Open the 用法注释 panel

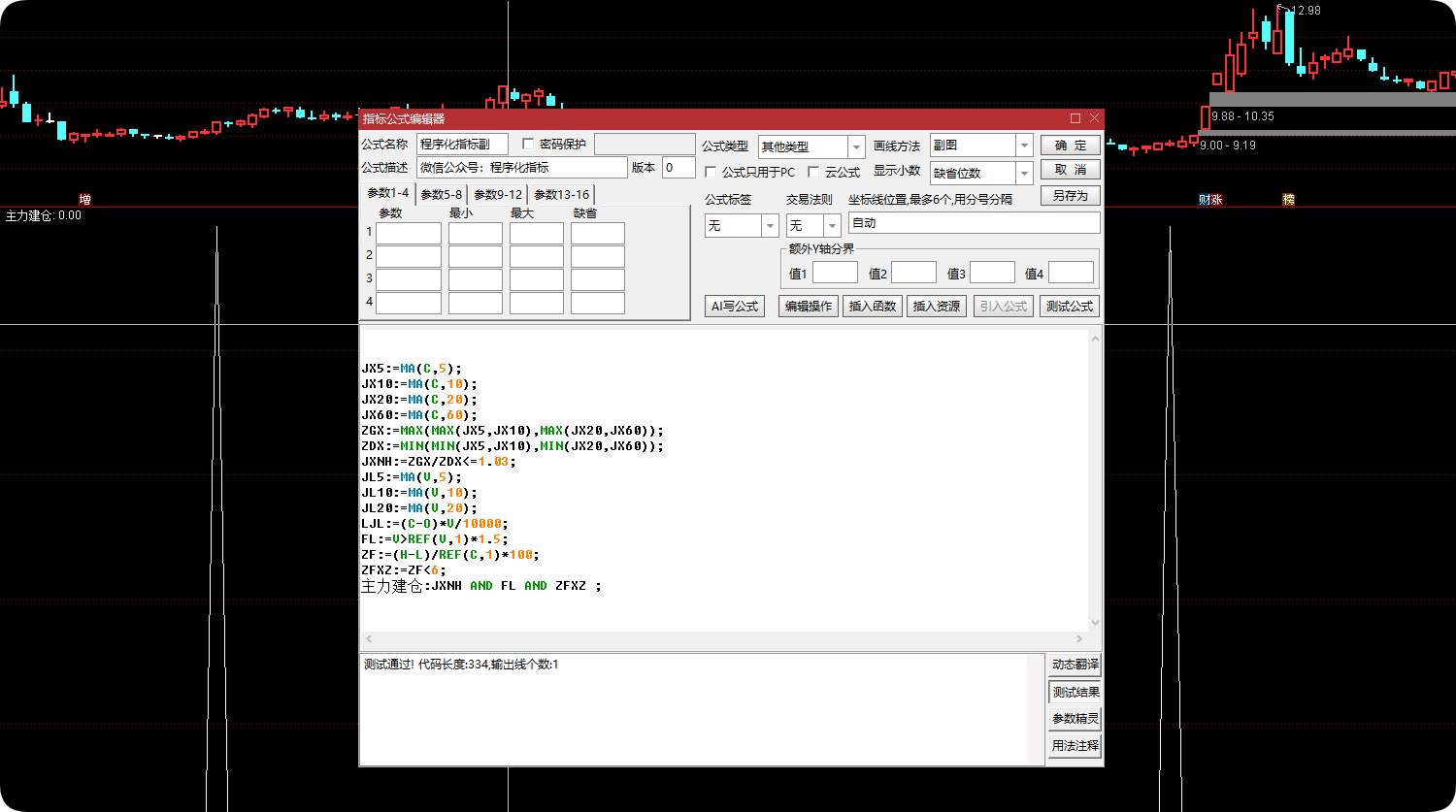tap(1075, 746)
